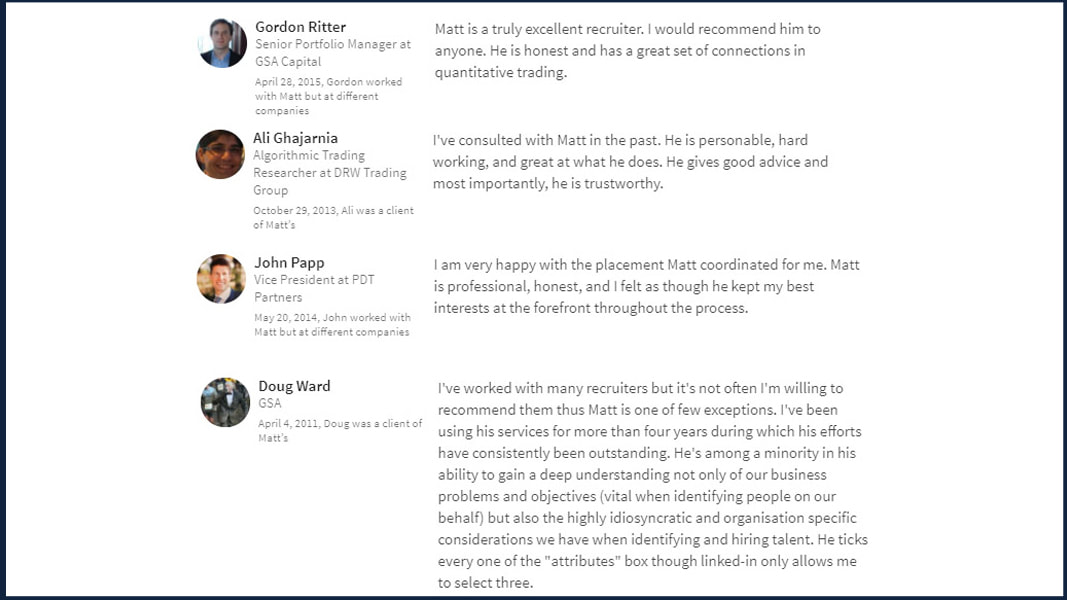Click the April 28, 2015 relationship note
Screen dimensions: 1067x600
pos(329,96)
